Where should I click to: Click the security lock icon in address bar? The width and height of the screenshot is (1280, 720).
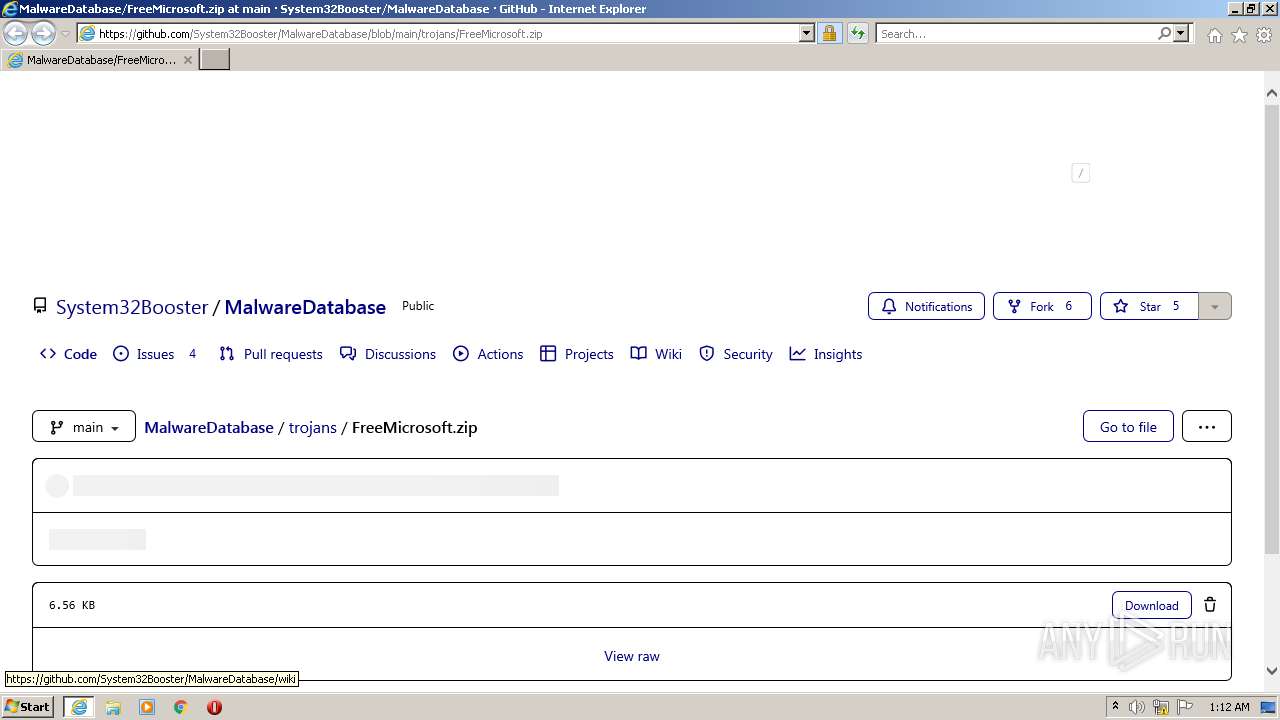829,34
